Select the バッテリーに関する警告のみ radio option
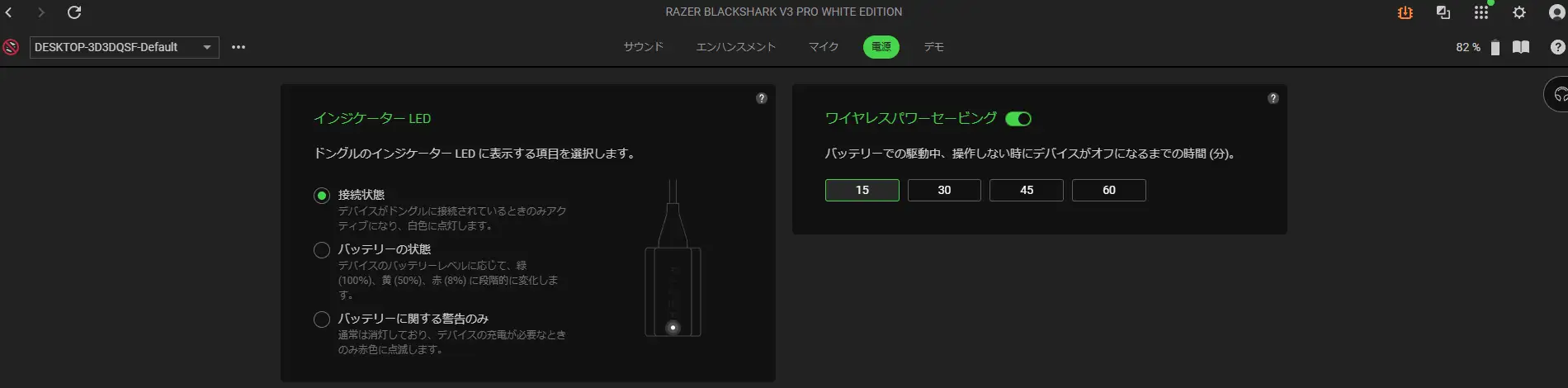The width and height of the screenshot is (1568, 388). click(322, 319)
